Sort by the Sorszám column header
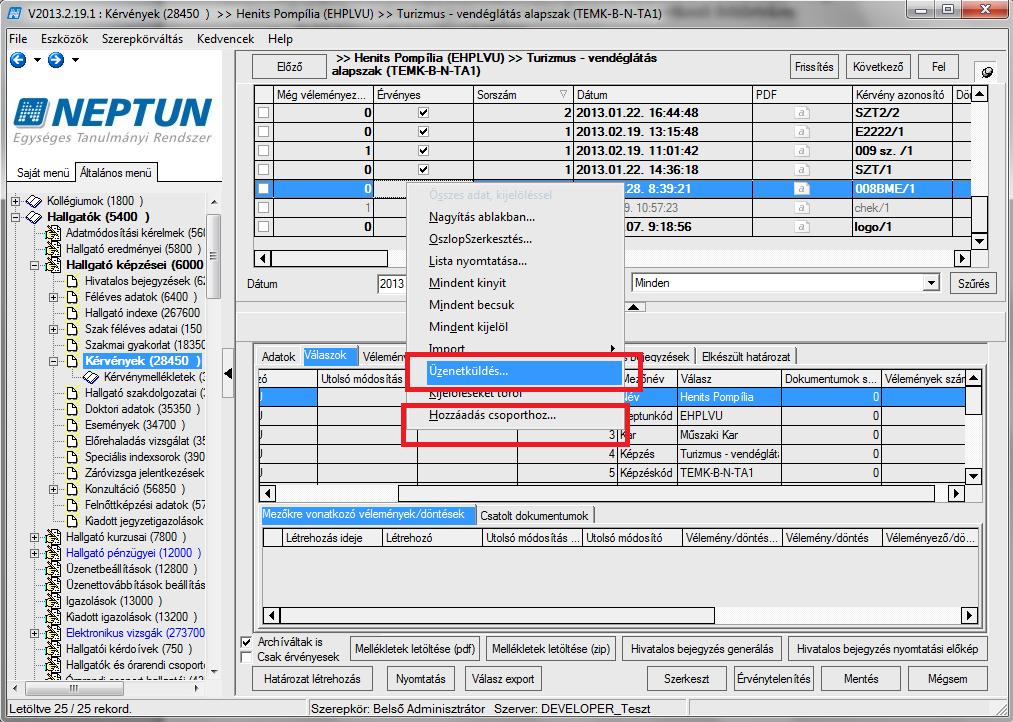Image resolution: width=1013 pixels, height=722 pixels. click(523, 95)
